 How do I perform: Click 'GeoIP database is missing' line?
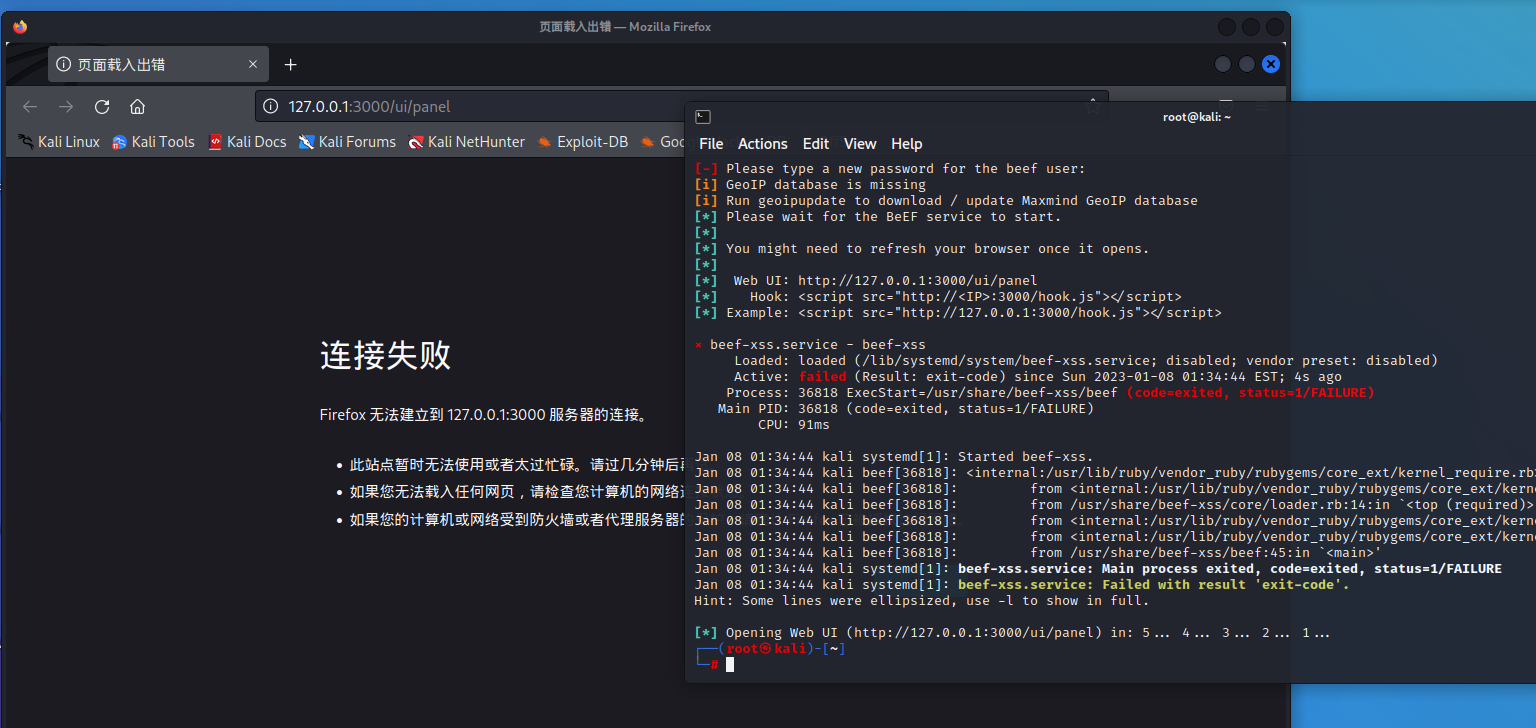(810, 184)
